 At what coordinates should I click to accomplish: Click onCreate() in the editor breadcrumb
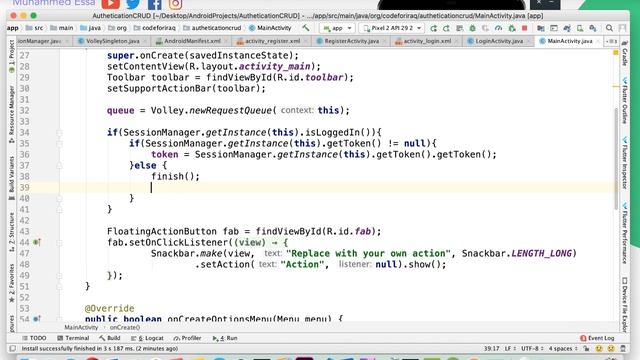click(x=125, y=327)
